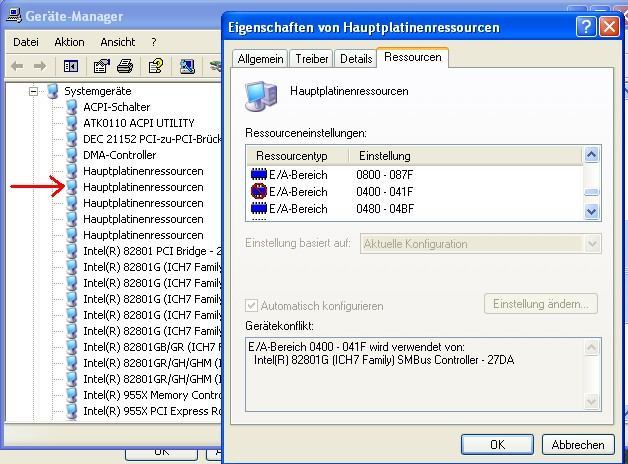Viewport: 628px width, 464px height.
Task: Select the E/A-Bereich 0800 - 087F row
Action: point(415,175)
